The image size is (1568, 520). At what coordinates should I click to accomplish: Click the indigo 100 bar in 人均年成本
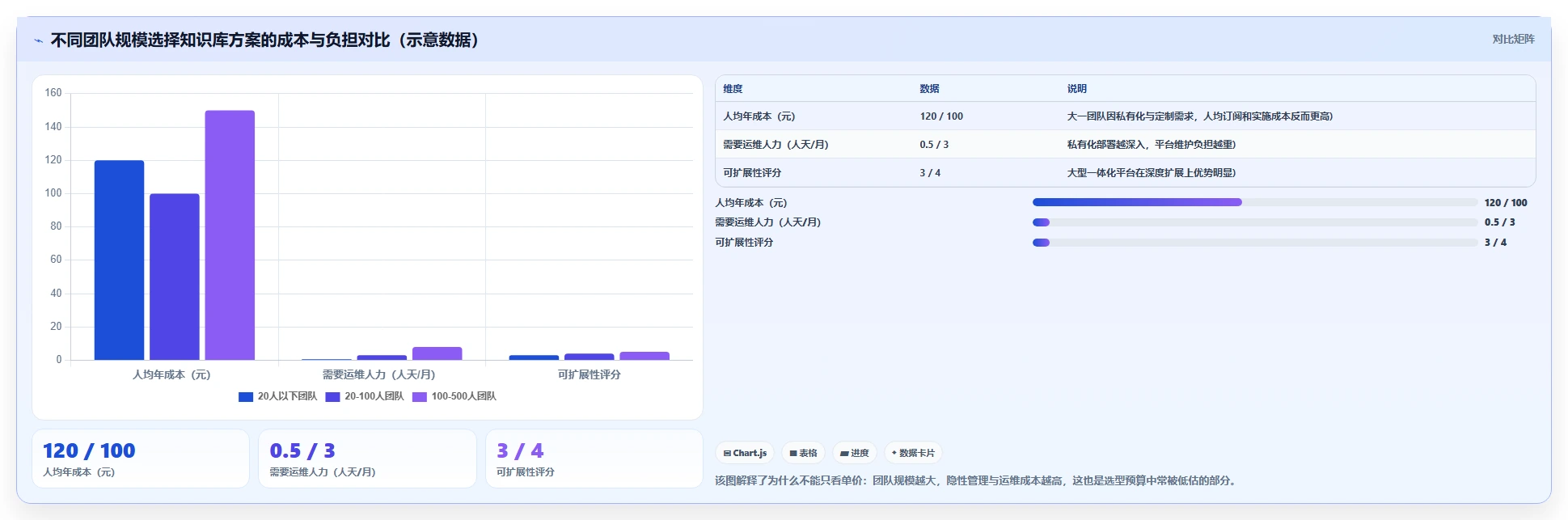tap(174, 277)
